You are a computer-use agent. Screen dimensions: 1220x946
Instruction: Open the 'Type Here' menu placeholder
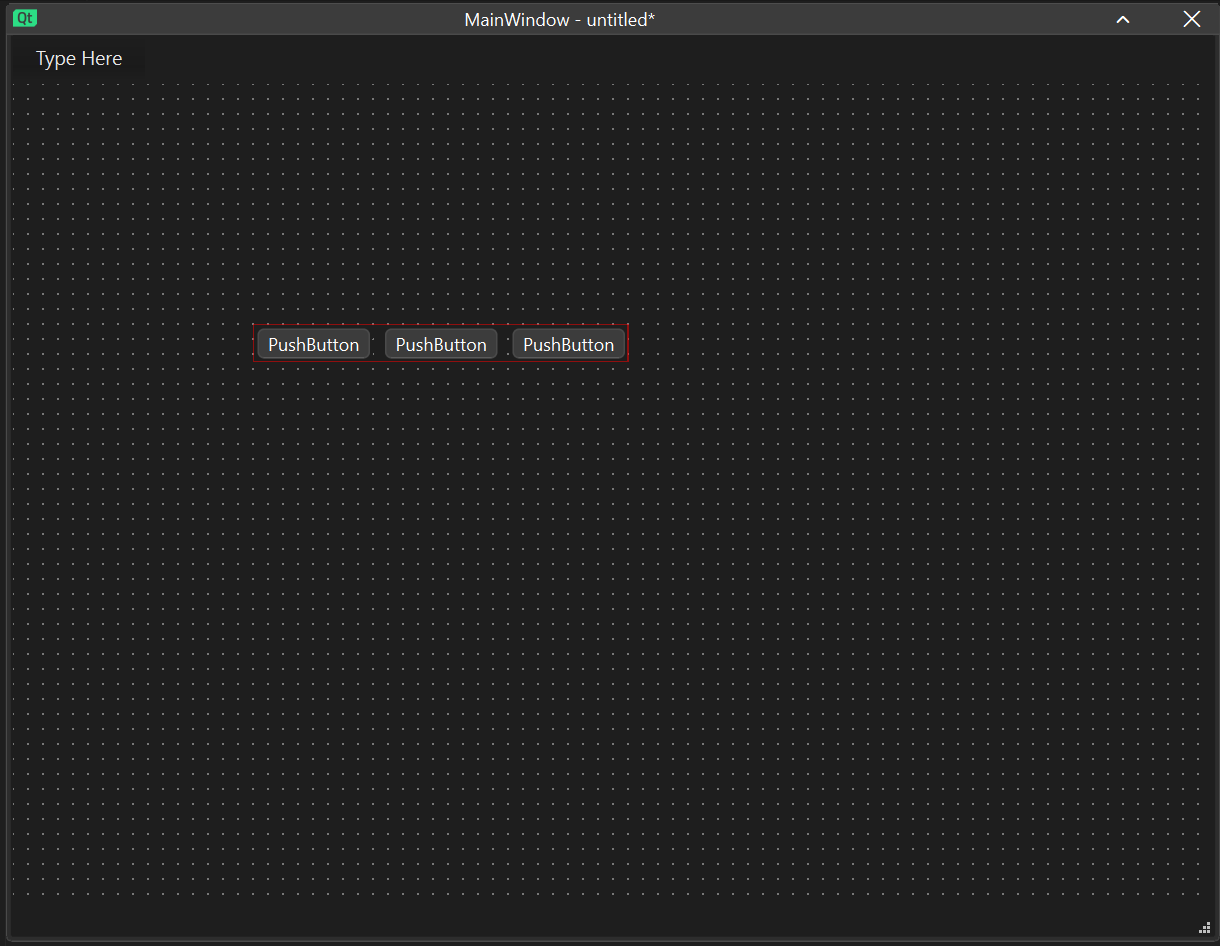coord(79,59)
